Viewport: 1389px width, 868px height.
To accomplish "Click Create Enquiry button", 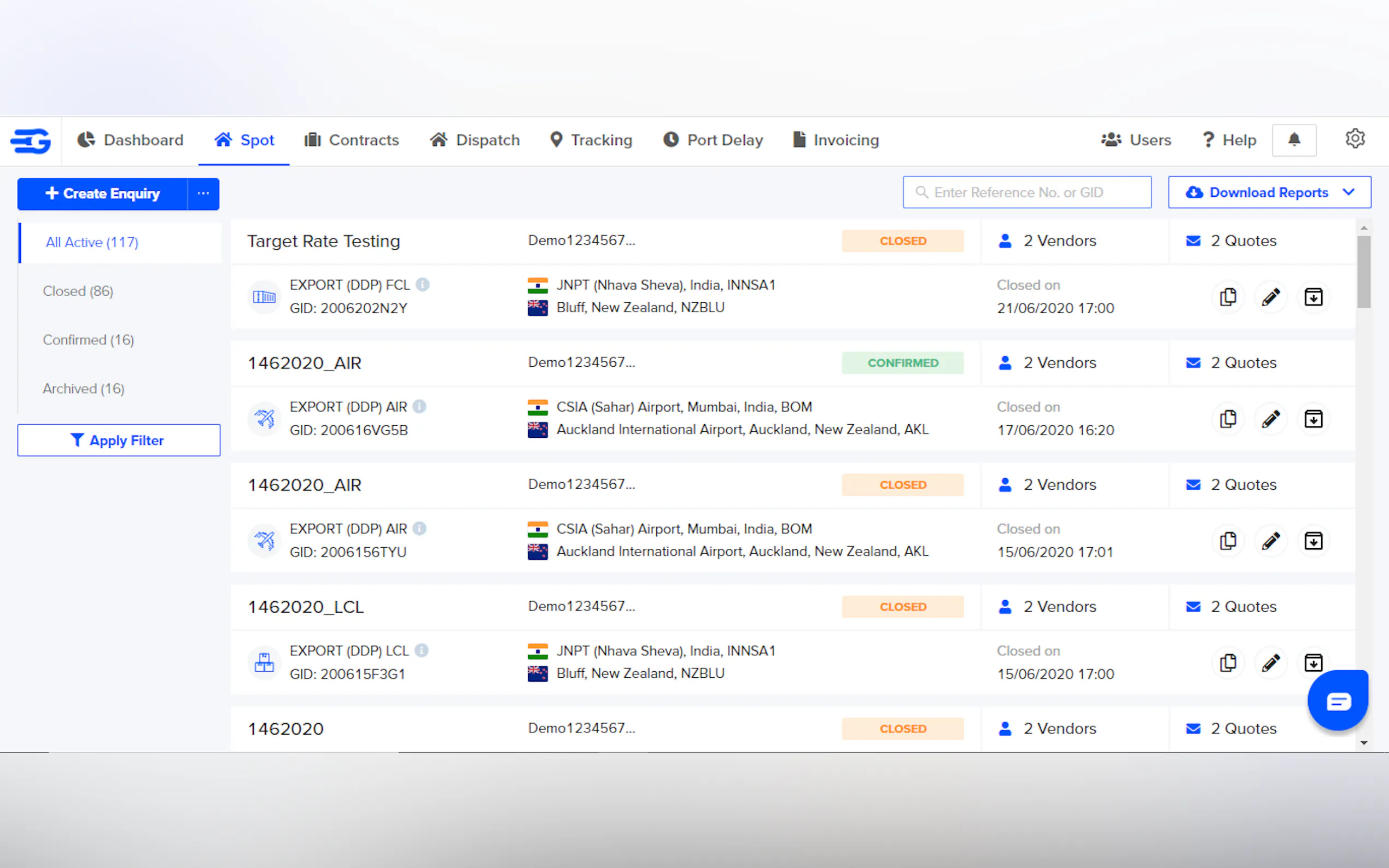I will click(x=103, y=193).
